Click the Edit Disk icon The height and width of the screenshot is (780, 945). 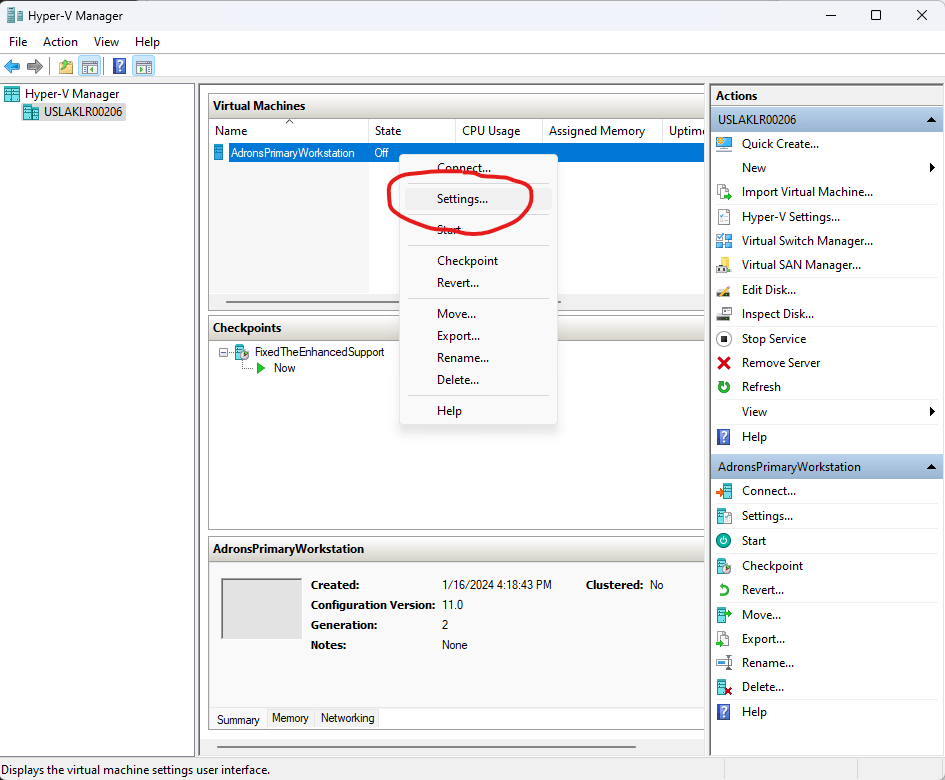[724, 290]
